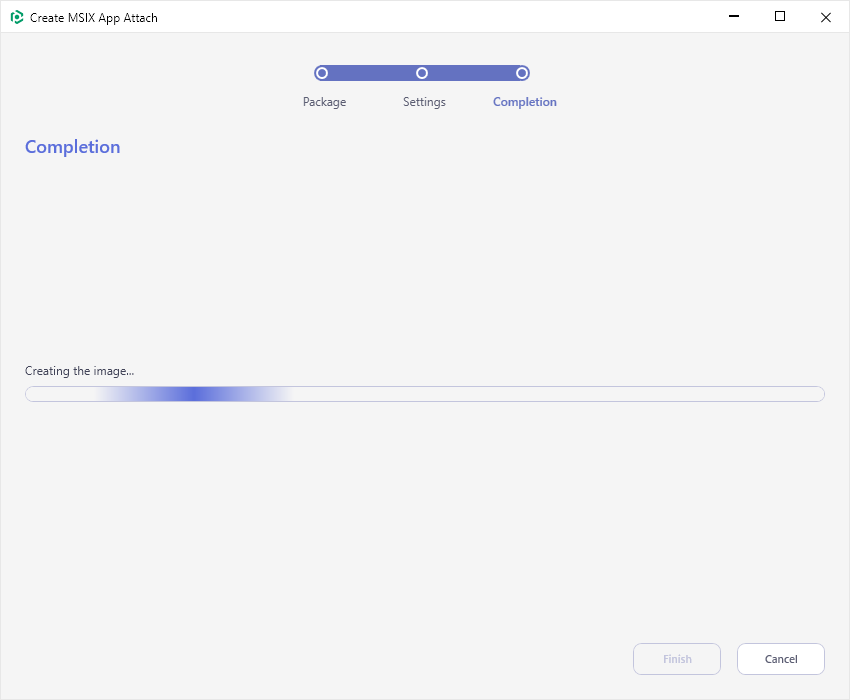Screen dimensions: 850x700
Task: Click the image creation progress bar
Action: (425, 394)
